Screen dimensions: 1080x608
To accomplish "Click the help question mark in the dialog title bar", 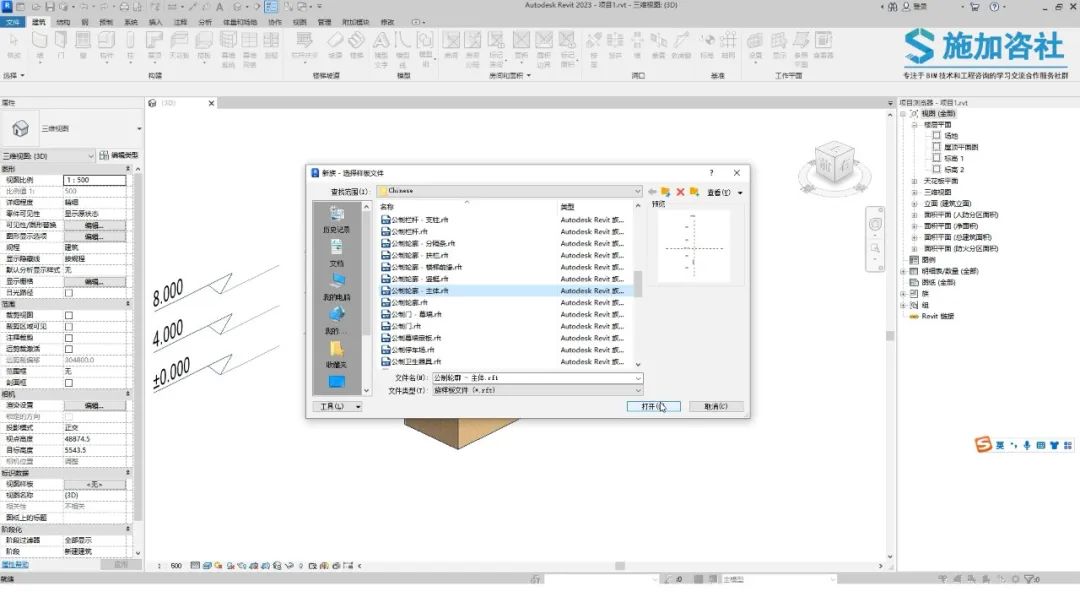I will (712, 173).
